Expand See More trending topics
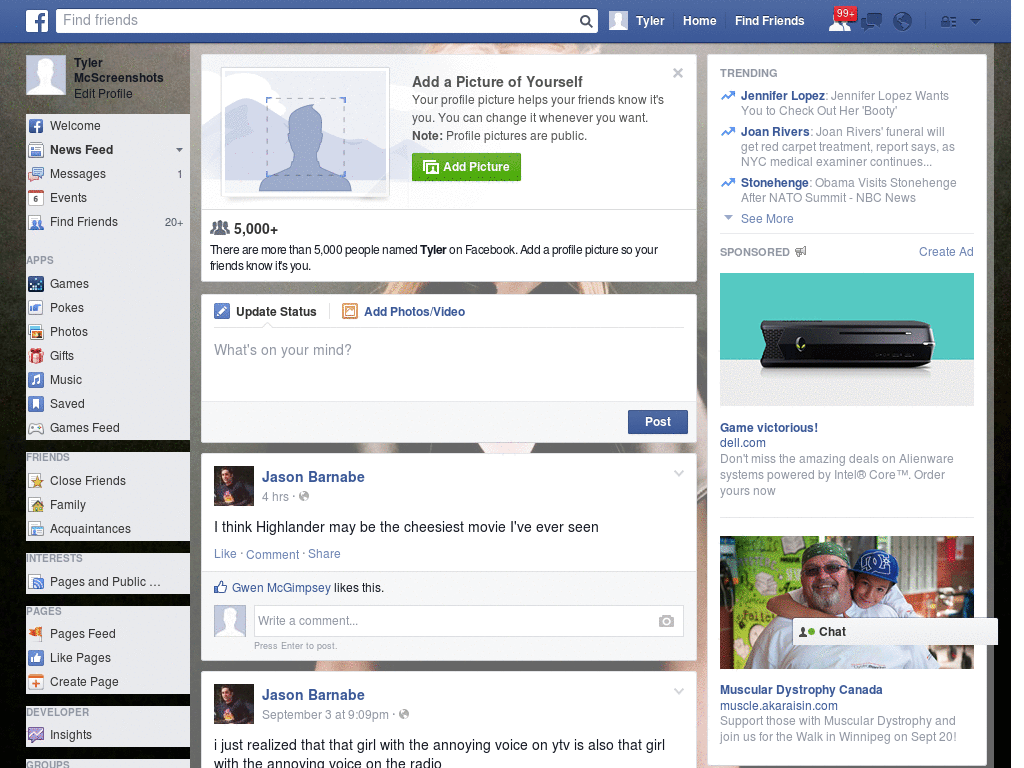Screen dimensions: 1024x768 767,219
